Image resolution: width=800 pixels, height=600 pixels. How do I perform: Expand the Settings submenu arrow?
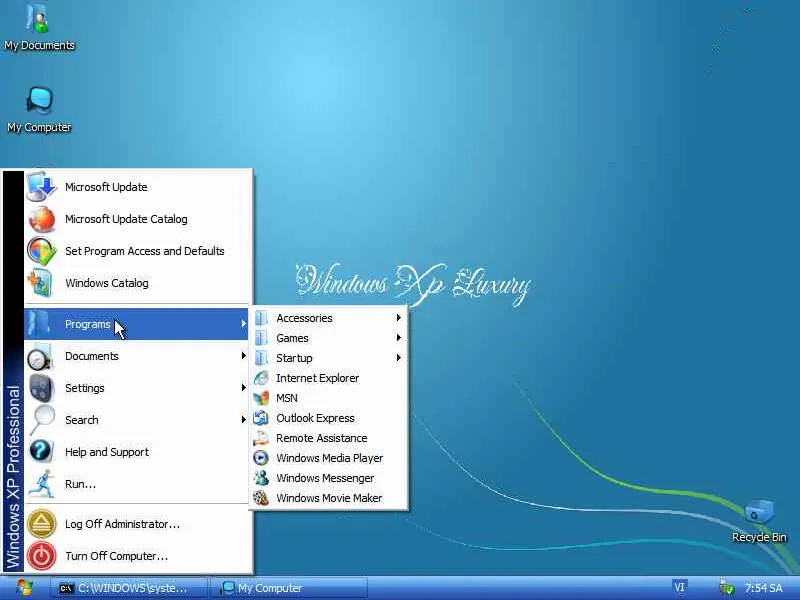coord(243,388)
